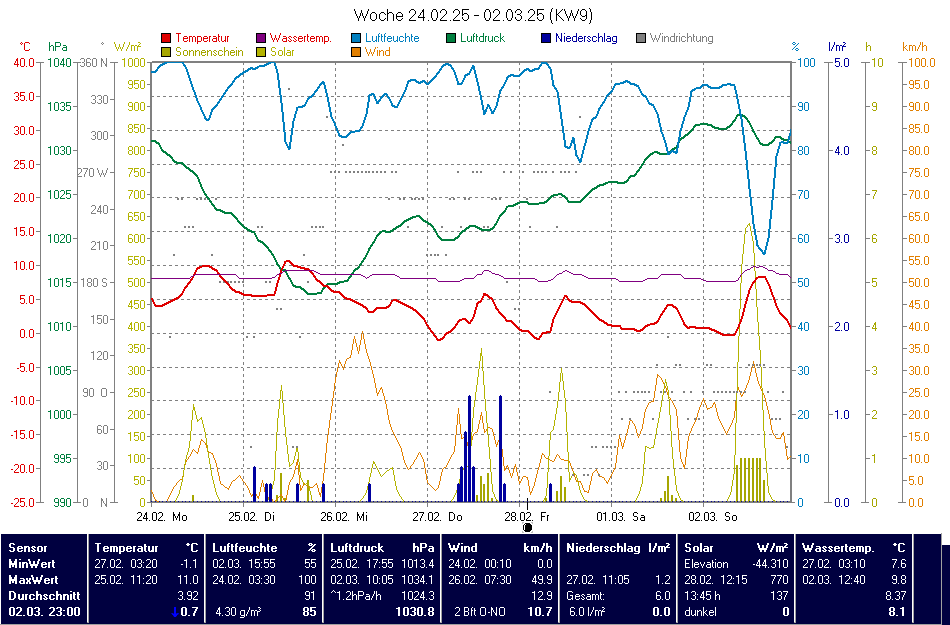Click the 26.02. Mi date label
The width and height of the screenshot is (950, 625).
pyautogui.click(x=345, y=517)
